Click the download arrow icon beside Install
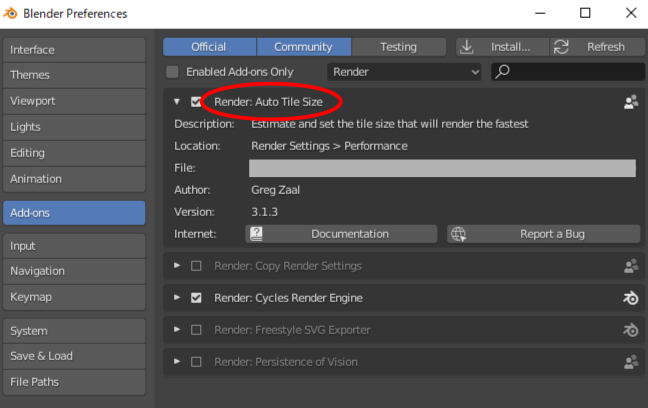The width and height of the screenshot is (648, 408). pyautogui.click(x=467, y=47)
